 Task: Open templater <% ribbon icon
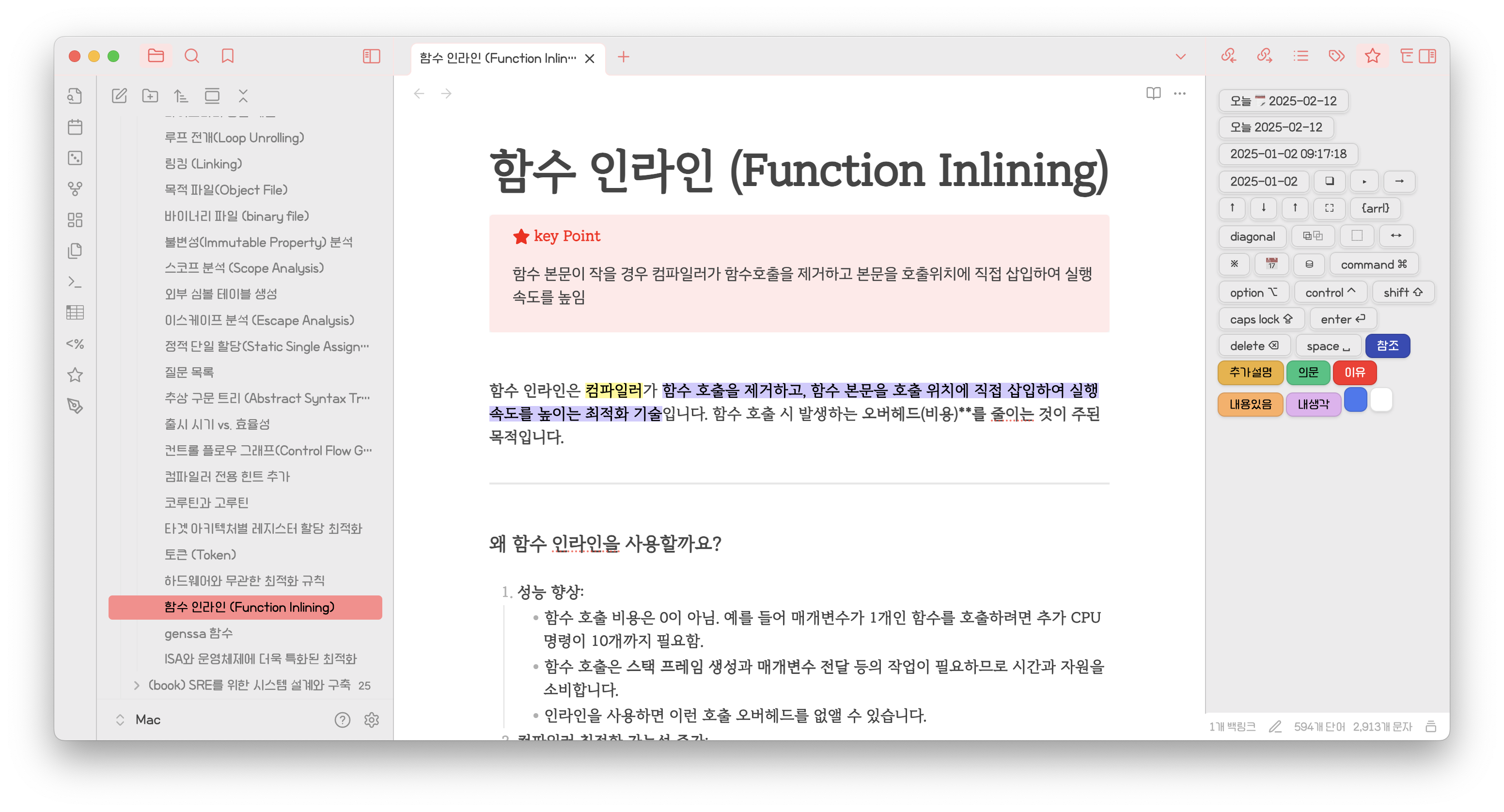click(x=75, y=344)
